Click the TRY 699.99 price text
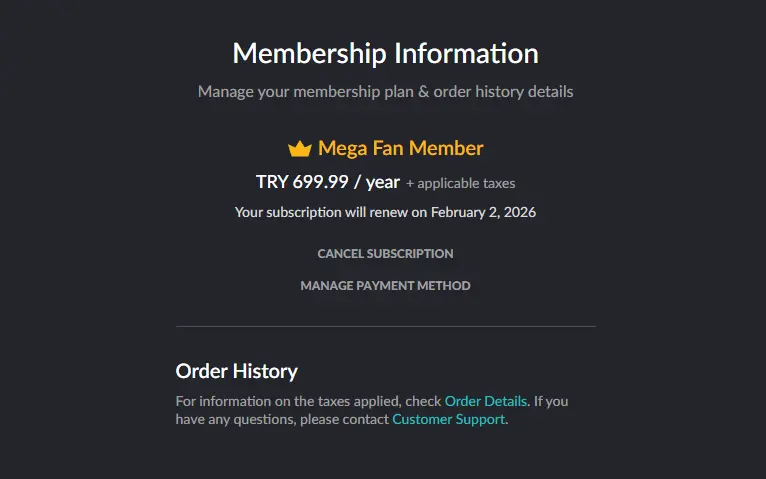766x479 pixels. point(302,182)
